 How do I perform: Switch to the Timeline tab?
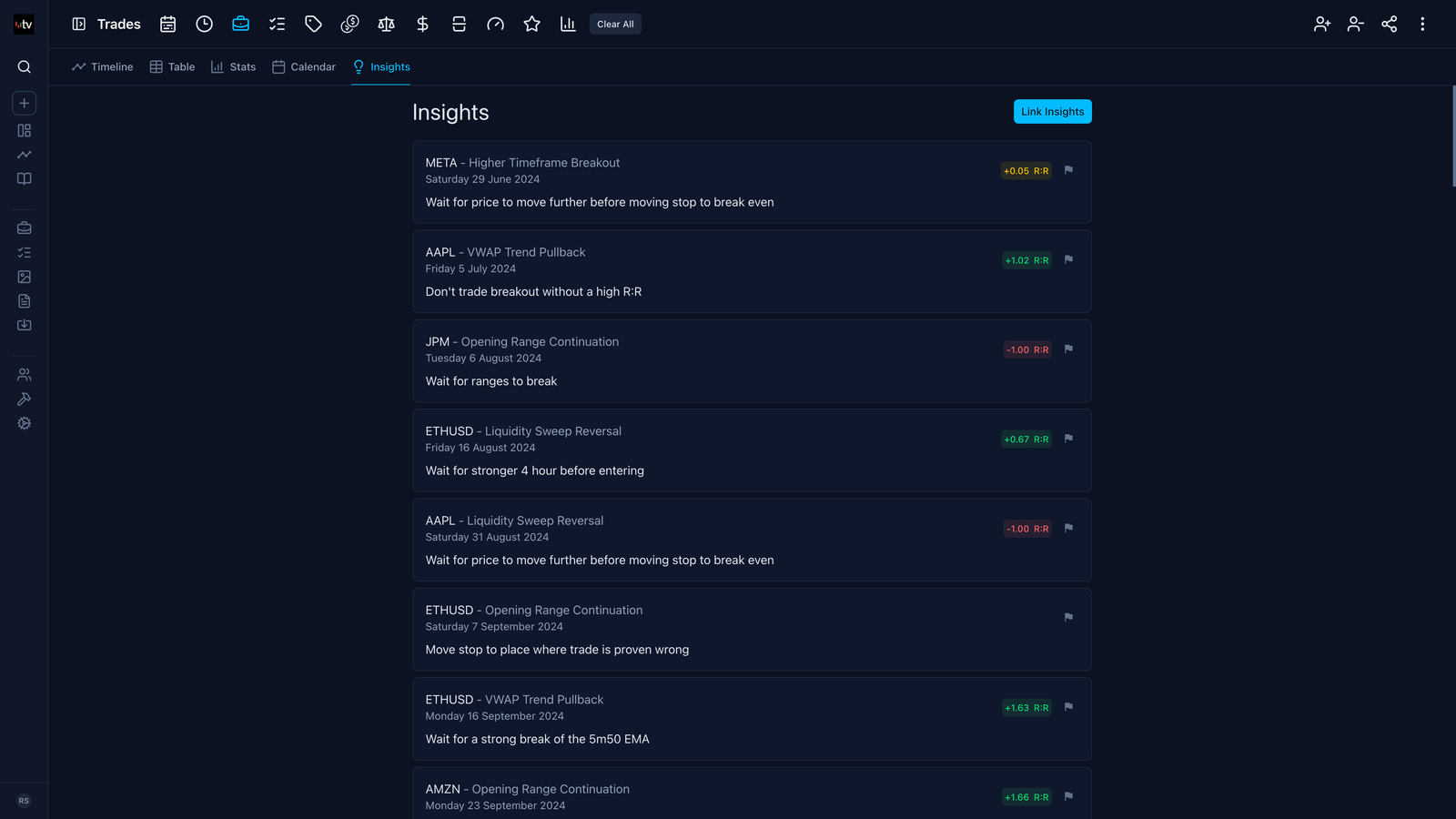point(103,66)
